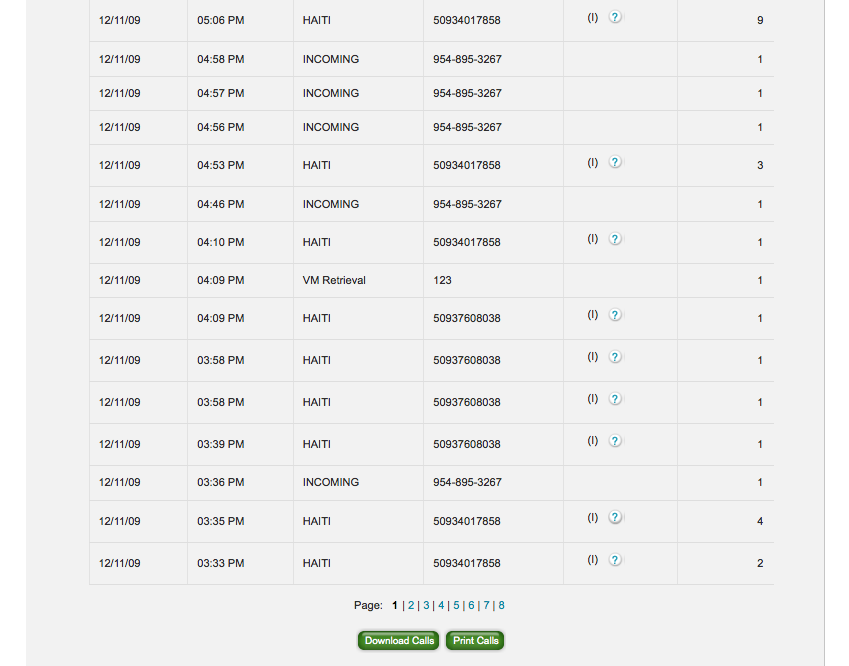Screen dimensions: 849x666
Task: Open help icon for 04:09 PM Haiti call
Action: [615, 315]
